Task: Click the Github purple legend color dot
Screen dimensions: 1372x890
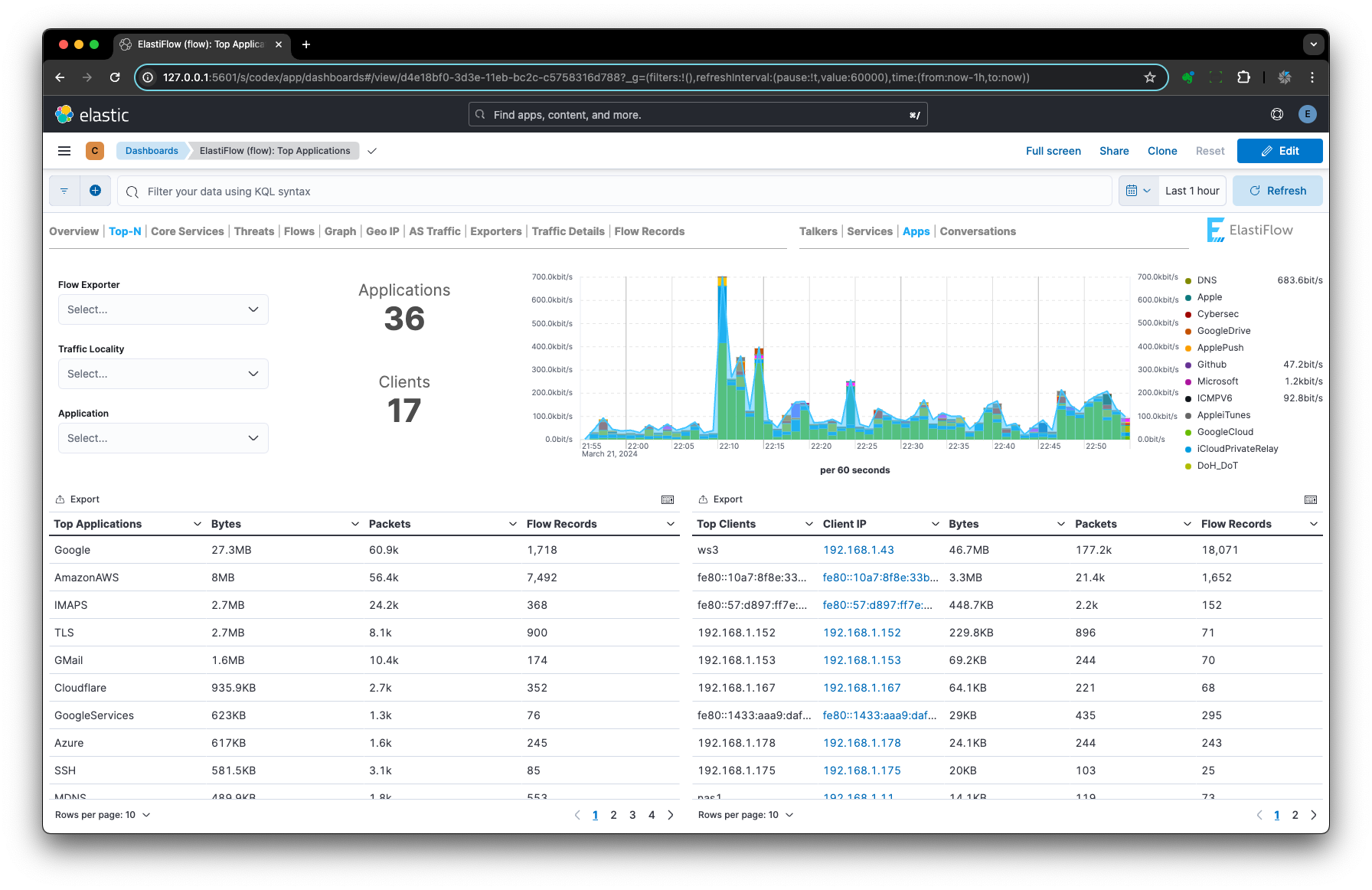Action: click(x=1188, y=365)
